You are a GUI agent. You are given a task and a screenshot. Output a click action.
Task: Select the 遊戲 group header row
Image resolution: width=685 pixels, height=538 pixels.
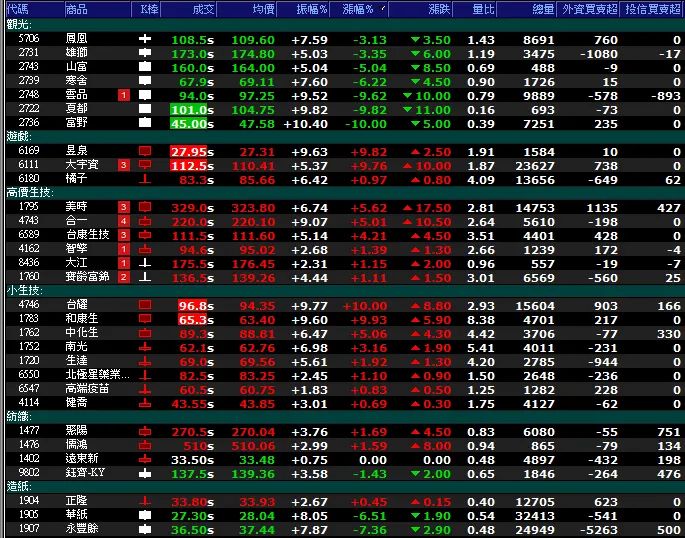tap(345, 137)
